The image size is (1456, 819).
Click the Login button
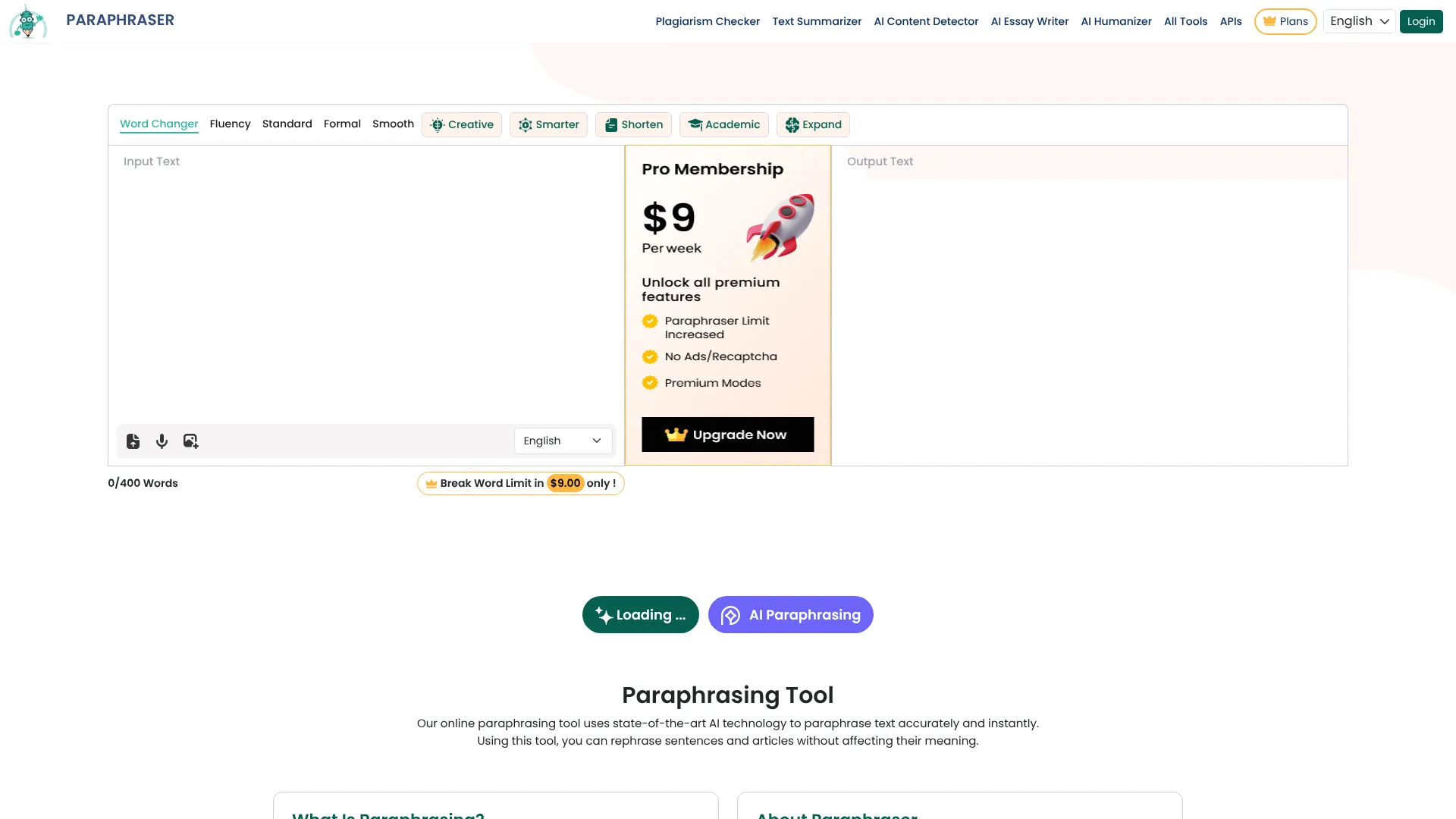tap(1421, 21)
